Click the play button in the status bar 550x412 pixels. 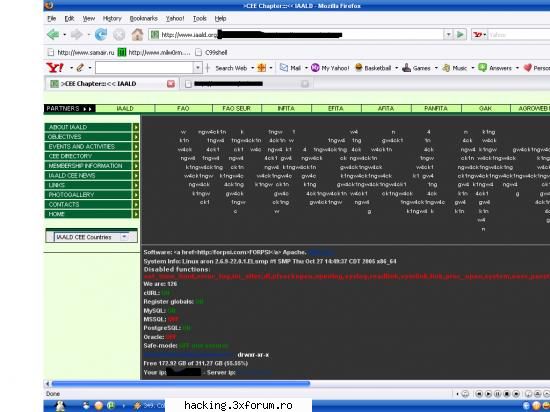click(488, 394)
